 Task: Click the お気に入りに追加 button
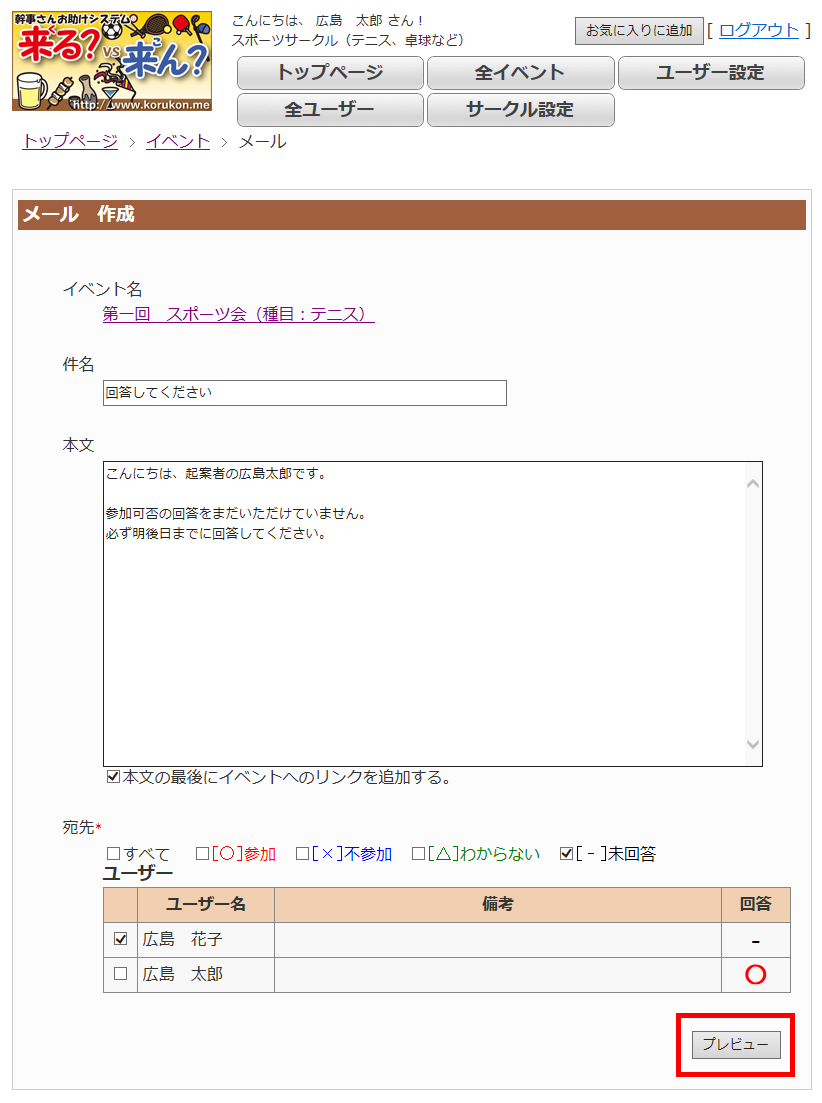point(637,30)
